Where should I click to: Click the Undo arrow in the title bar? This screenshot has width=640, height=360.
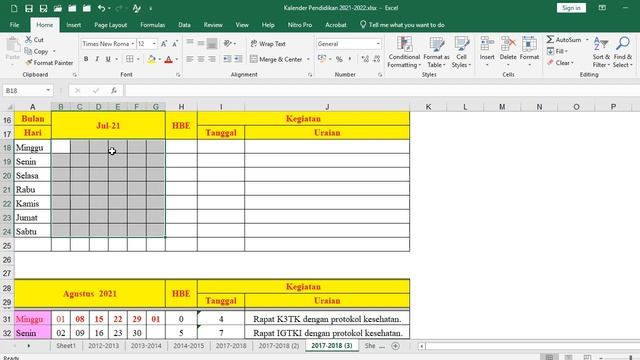pos(101,8)
